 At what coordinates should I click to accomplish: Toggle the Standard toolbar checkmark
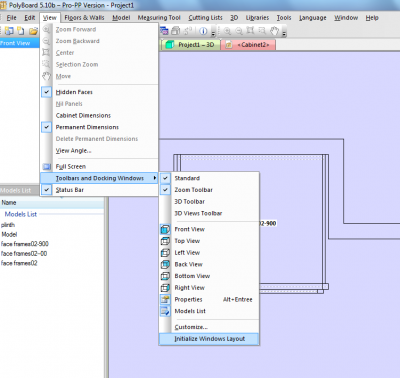(x=165, y=178)
